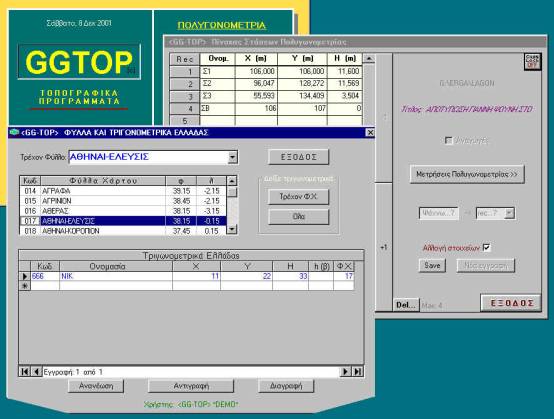554x419 pixels.
Task: Click the ΝΙΚ name cell
Action: 116,276
